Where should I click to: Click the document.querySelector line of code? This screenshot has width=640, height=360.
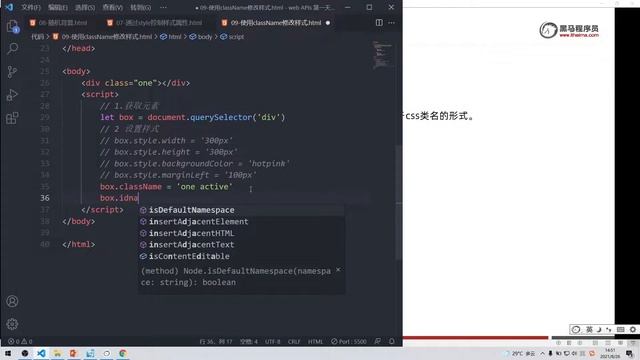[x=193, y=118]
